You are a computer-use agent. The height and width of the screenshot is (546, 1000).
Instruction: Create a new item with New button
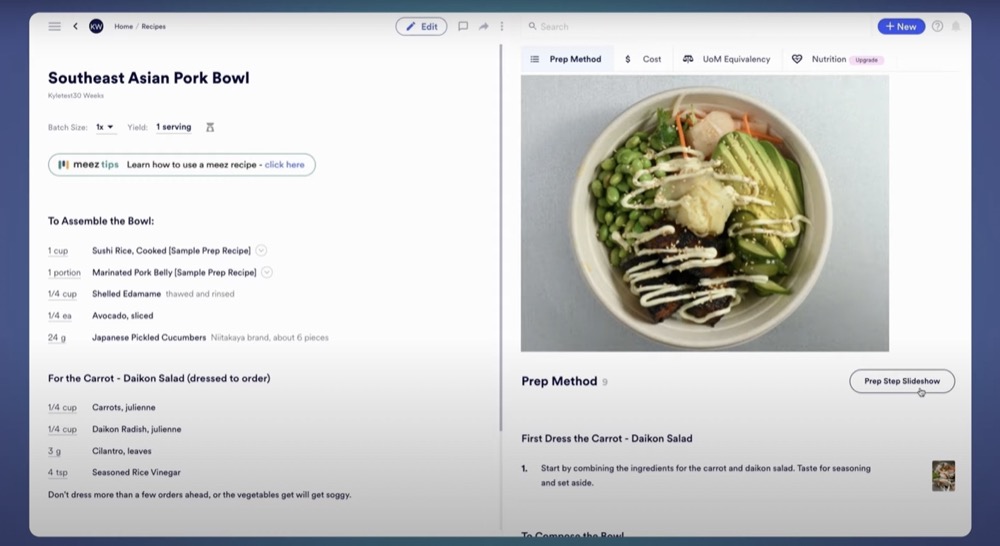click(901, 26)
